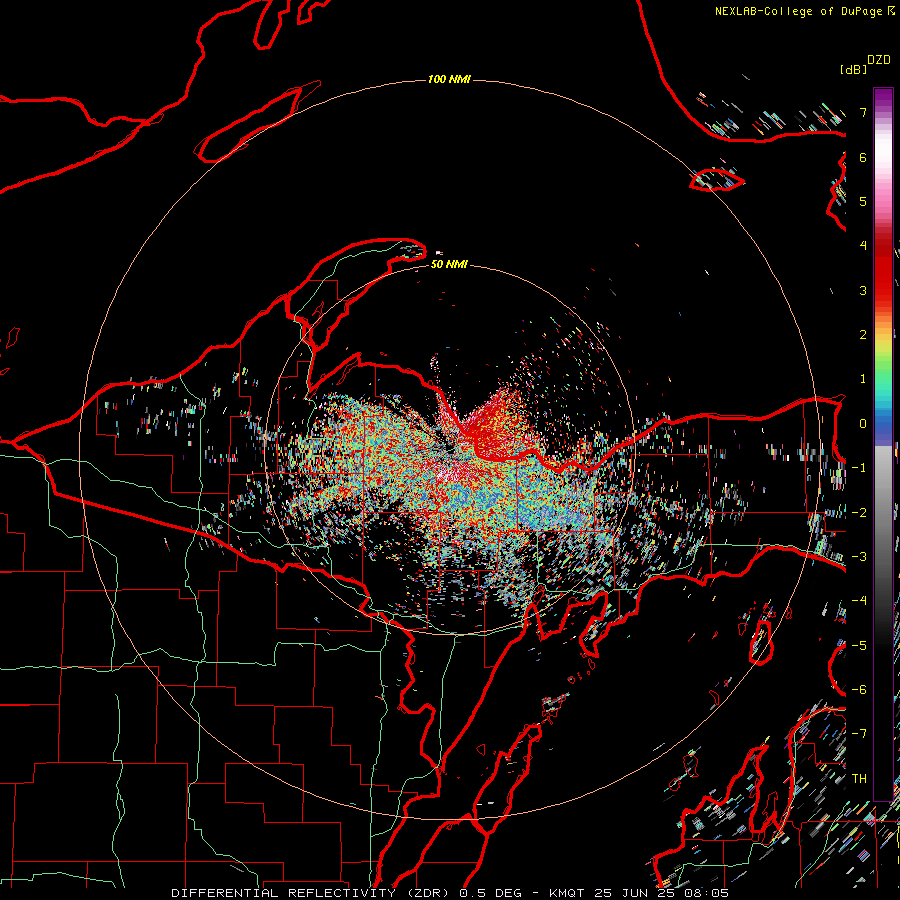Click the NEXLAB-College of DuPage credit text
Image resolution: width=900 pixels, height=900 pixels.
[799, 11]
